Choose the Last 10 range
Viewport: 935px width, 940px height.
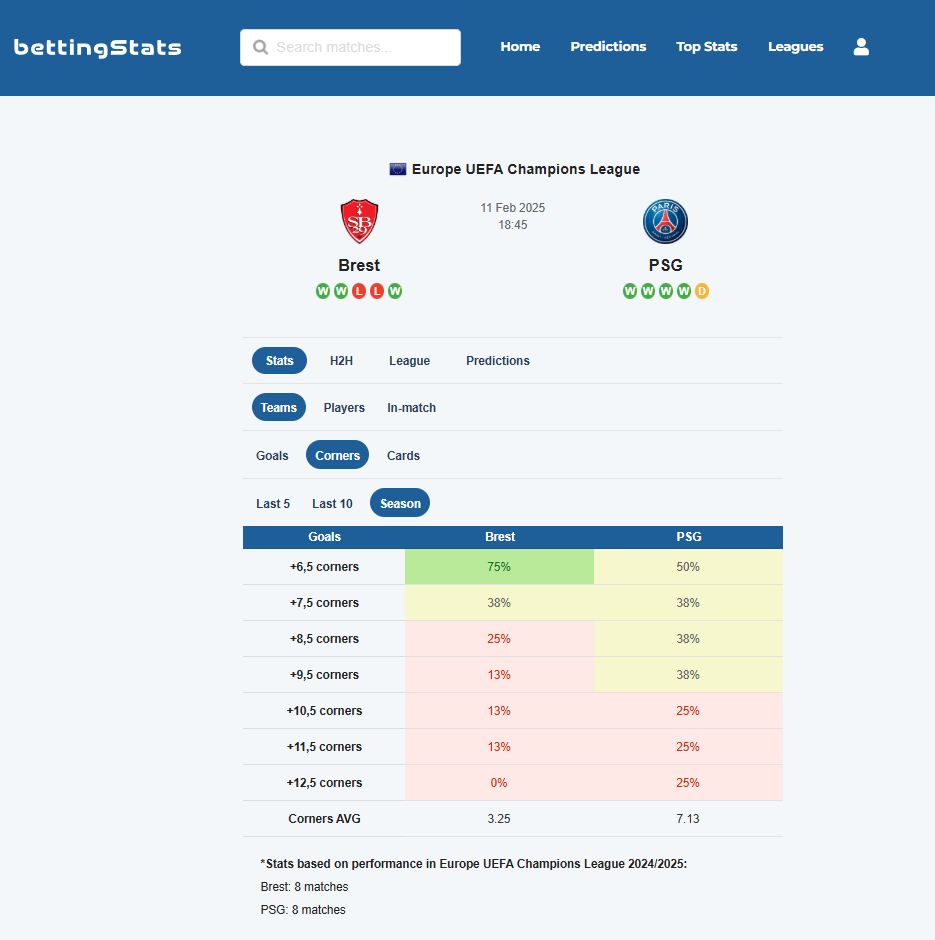click(332, 504)
